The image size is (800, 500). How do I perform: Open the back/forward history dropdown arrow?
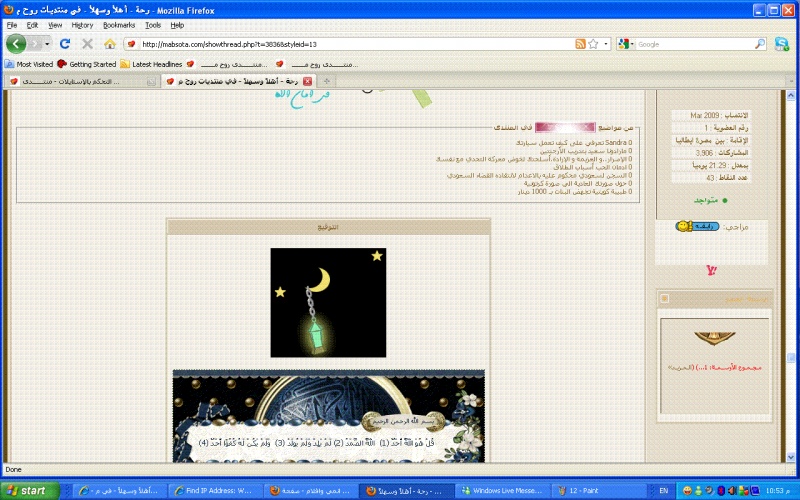[x=46, y=44]
